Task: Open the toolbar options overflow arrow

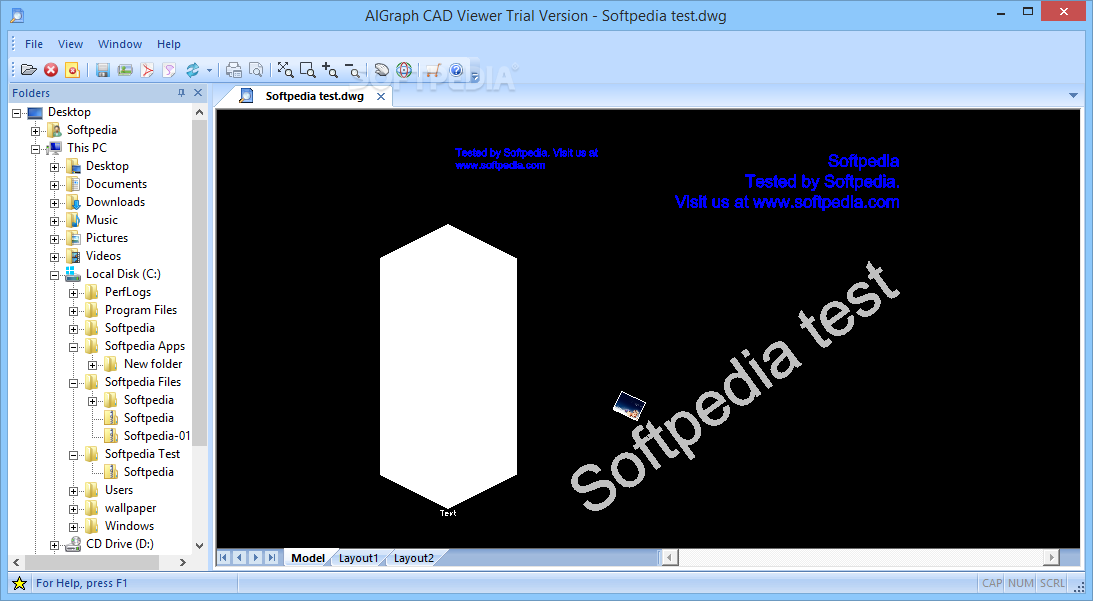Action: [475, 75]
